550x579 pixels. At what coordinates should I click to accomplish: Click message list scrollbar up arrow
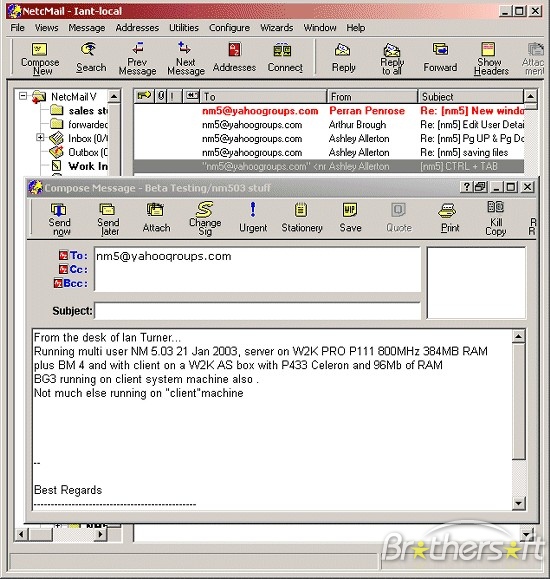pos(530,97)
